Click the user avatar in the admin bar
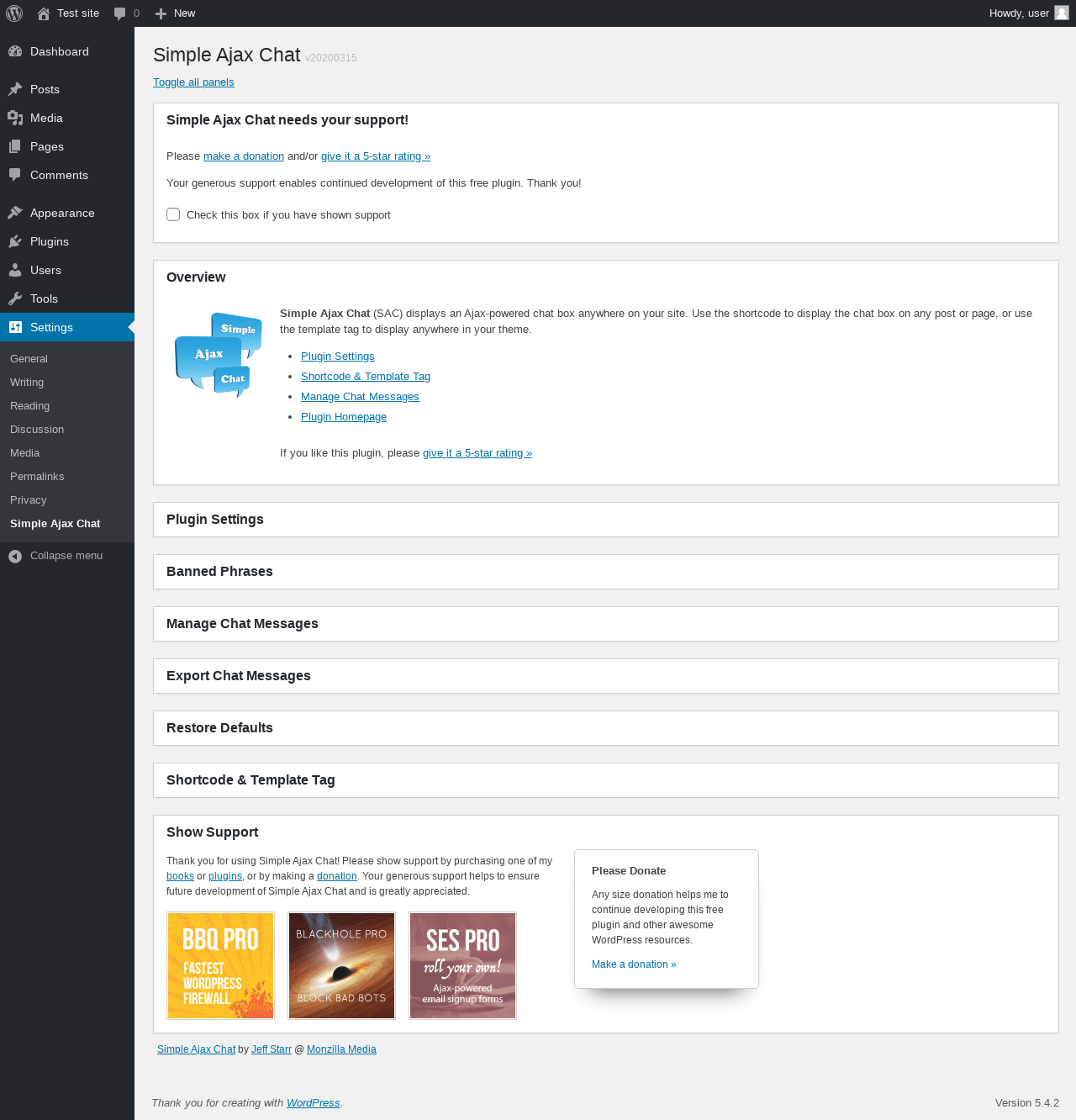The image size is (1076, 1120). pos(1062,13)
